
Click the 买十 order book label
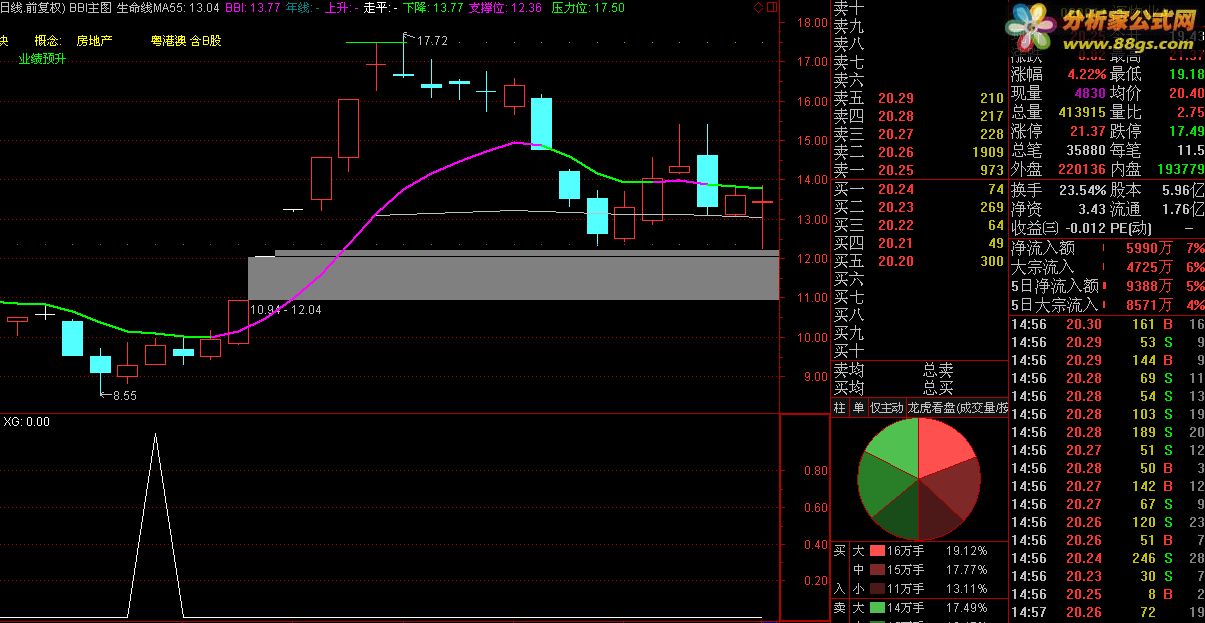(849, 351)
